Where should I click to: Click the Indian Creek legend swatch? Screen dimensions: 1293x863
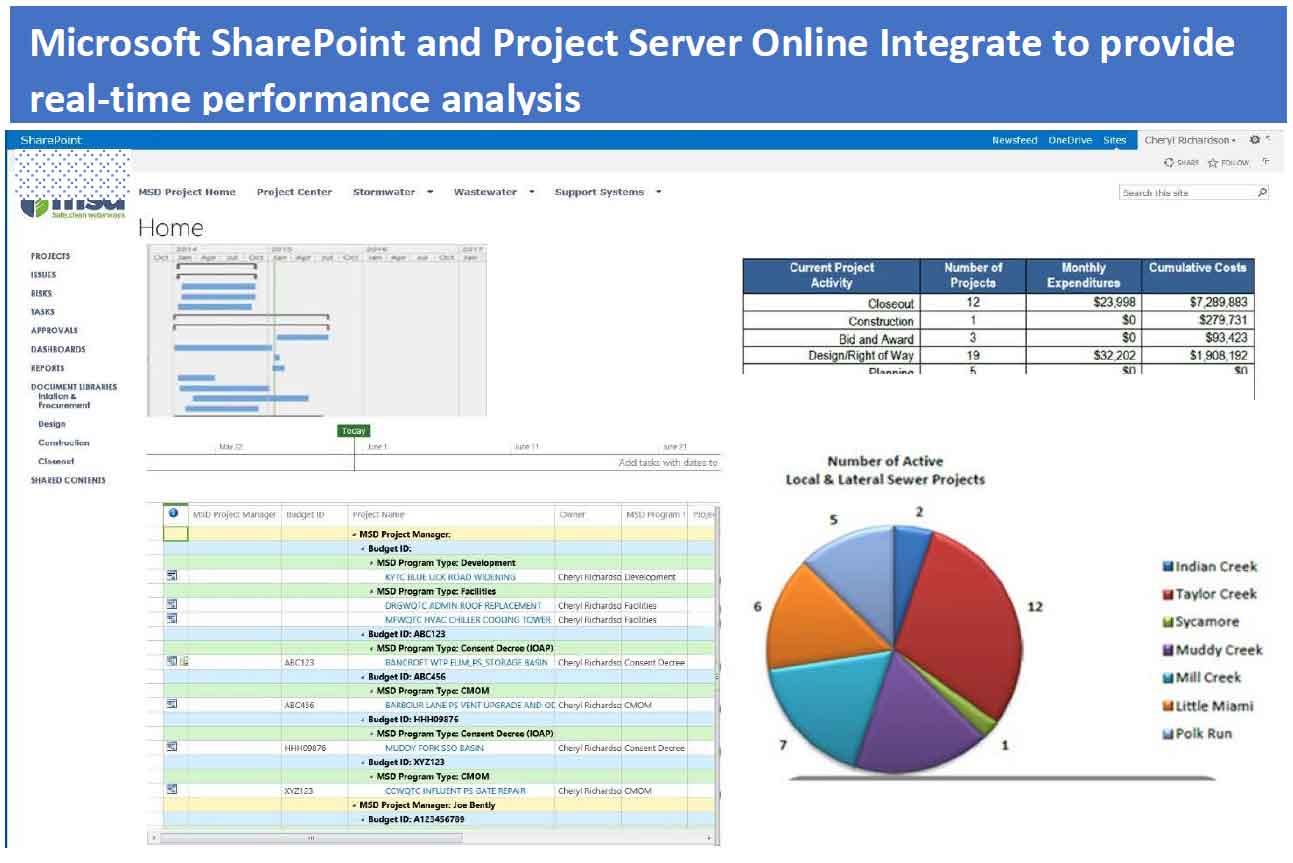click(1167, 566)
